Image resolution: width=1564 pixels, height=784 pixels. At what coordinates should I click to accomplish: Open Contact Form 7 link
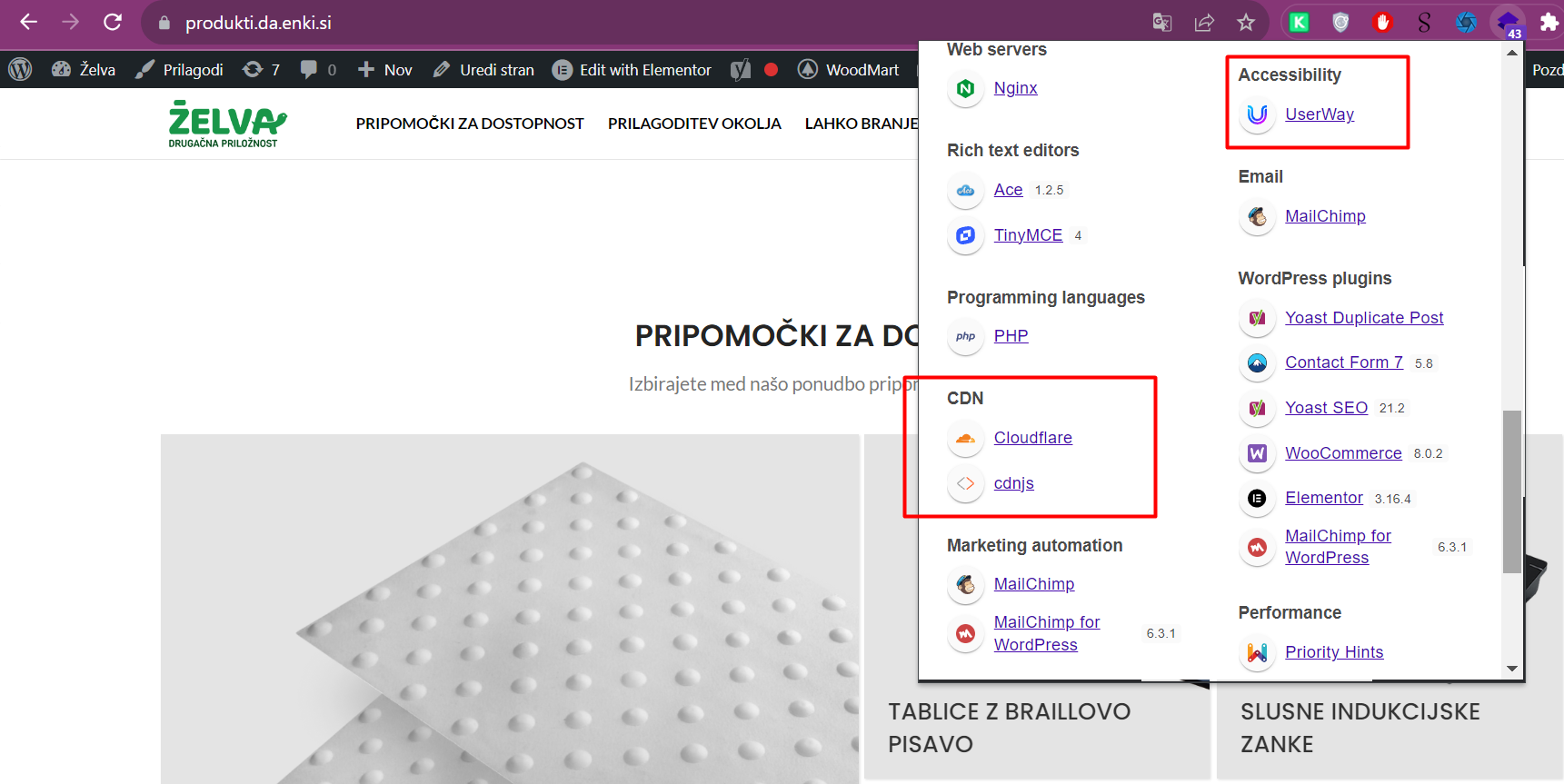pos(1343,362)
